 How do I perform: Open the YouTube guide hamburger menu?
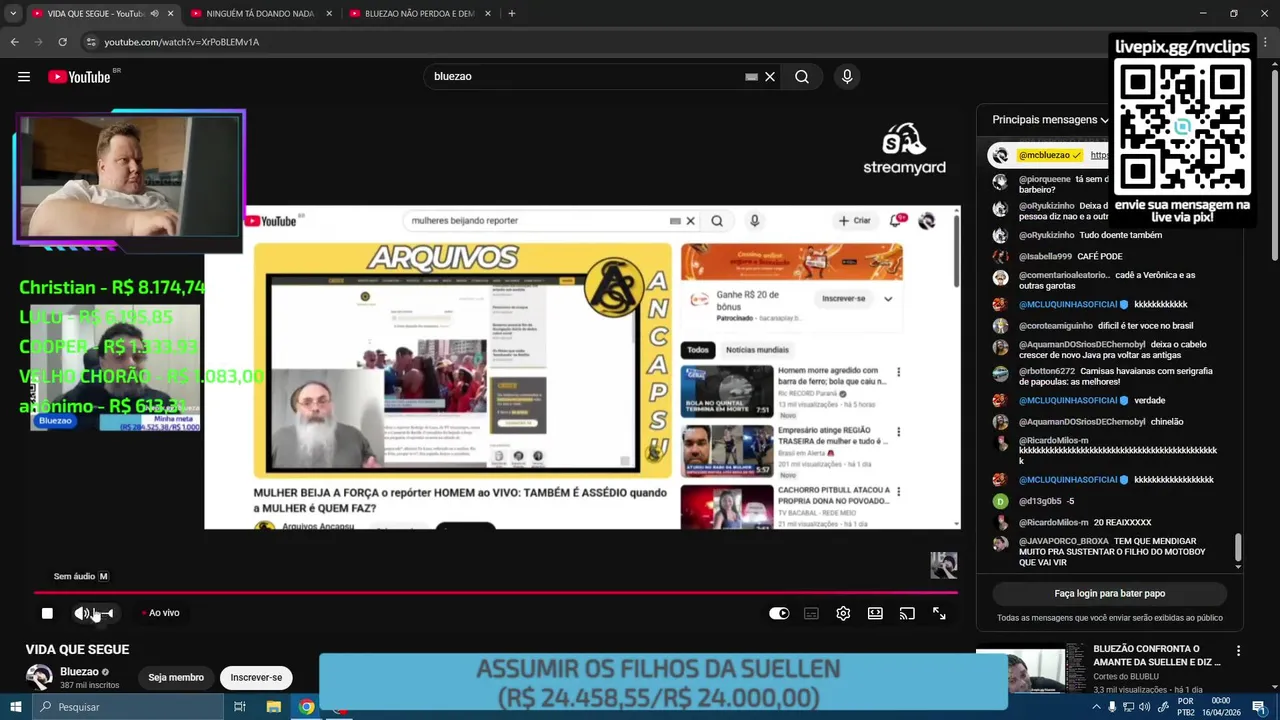point(24,77)
